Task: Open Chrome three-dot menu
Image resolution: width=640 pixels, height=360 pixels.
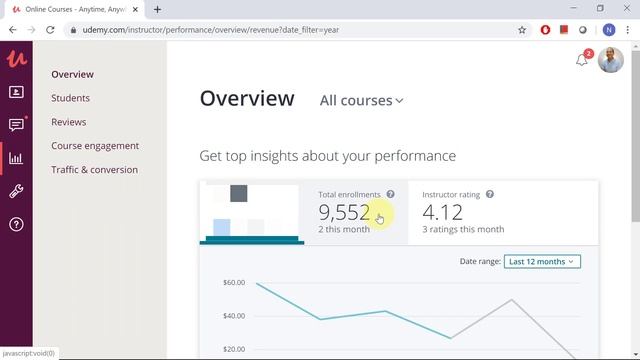Action: (628, 30)
